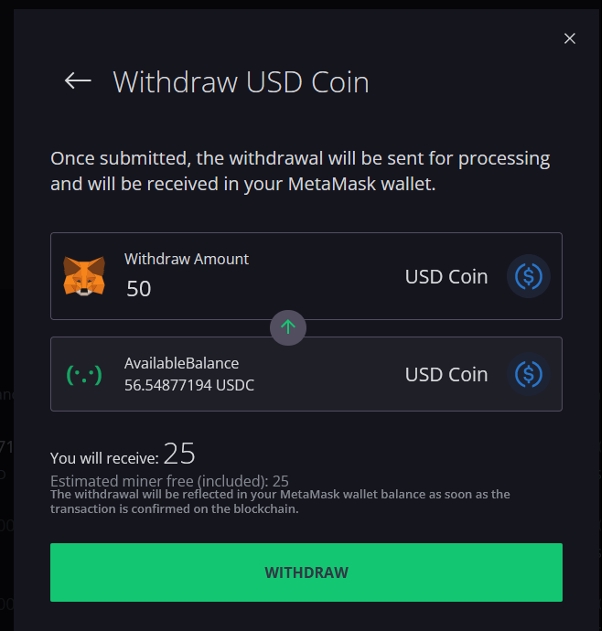602x631 pixels.
Task: Click the 56.54877194 USDC balance value
Action: (x=189, y=385)
